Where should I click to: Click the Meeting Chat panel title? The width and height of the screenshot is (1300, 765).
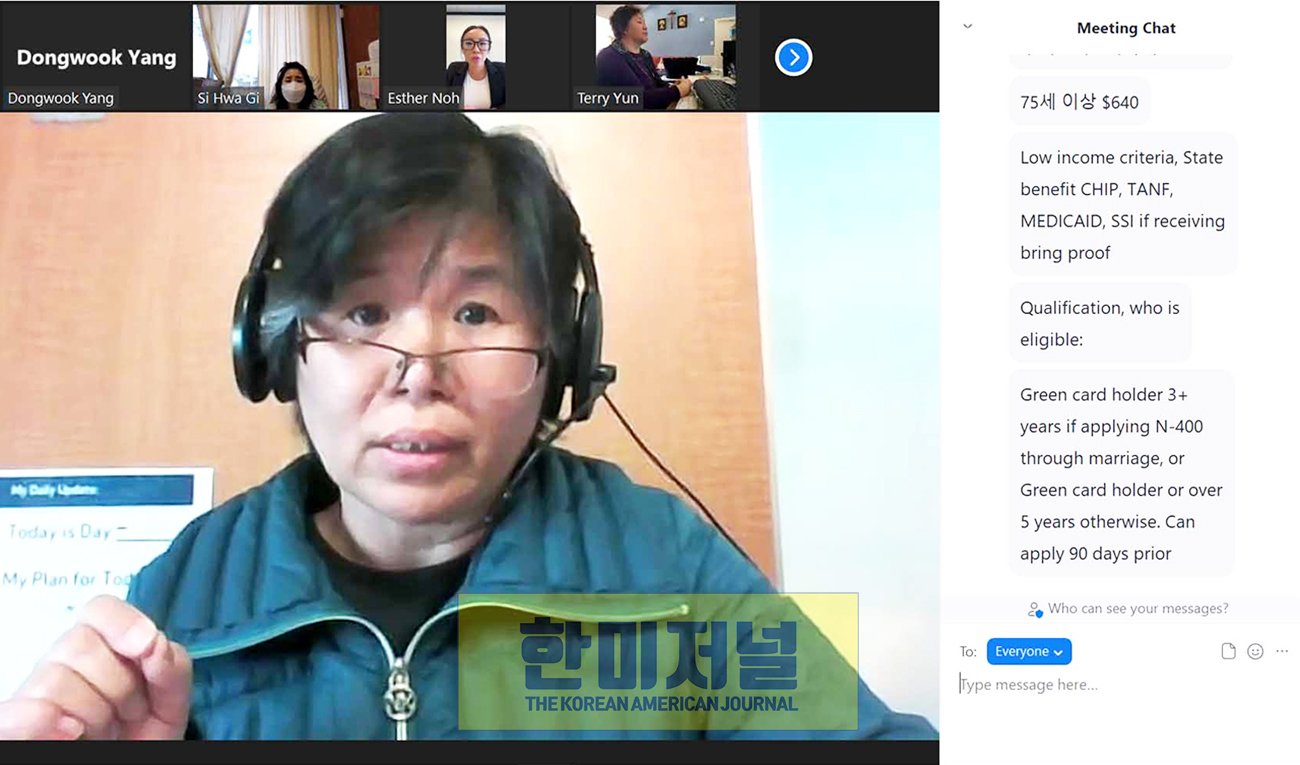pyautogui.click(x=1126, y=28)
